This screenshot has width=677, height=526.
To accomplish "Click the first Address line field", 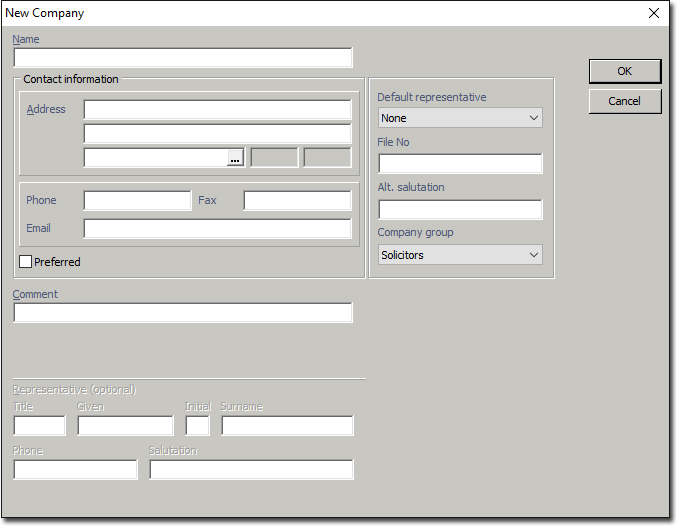I will (x=217, y=110).
